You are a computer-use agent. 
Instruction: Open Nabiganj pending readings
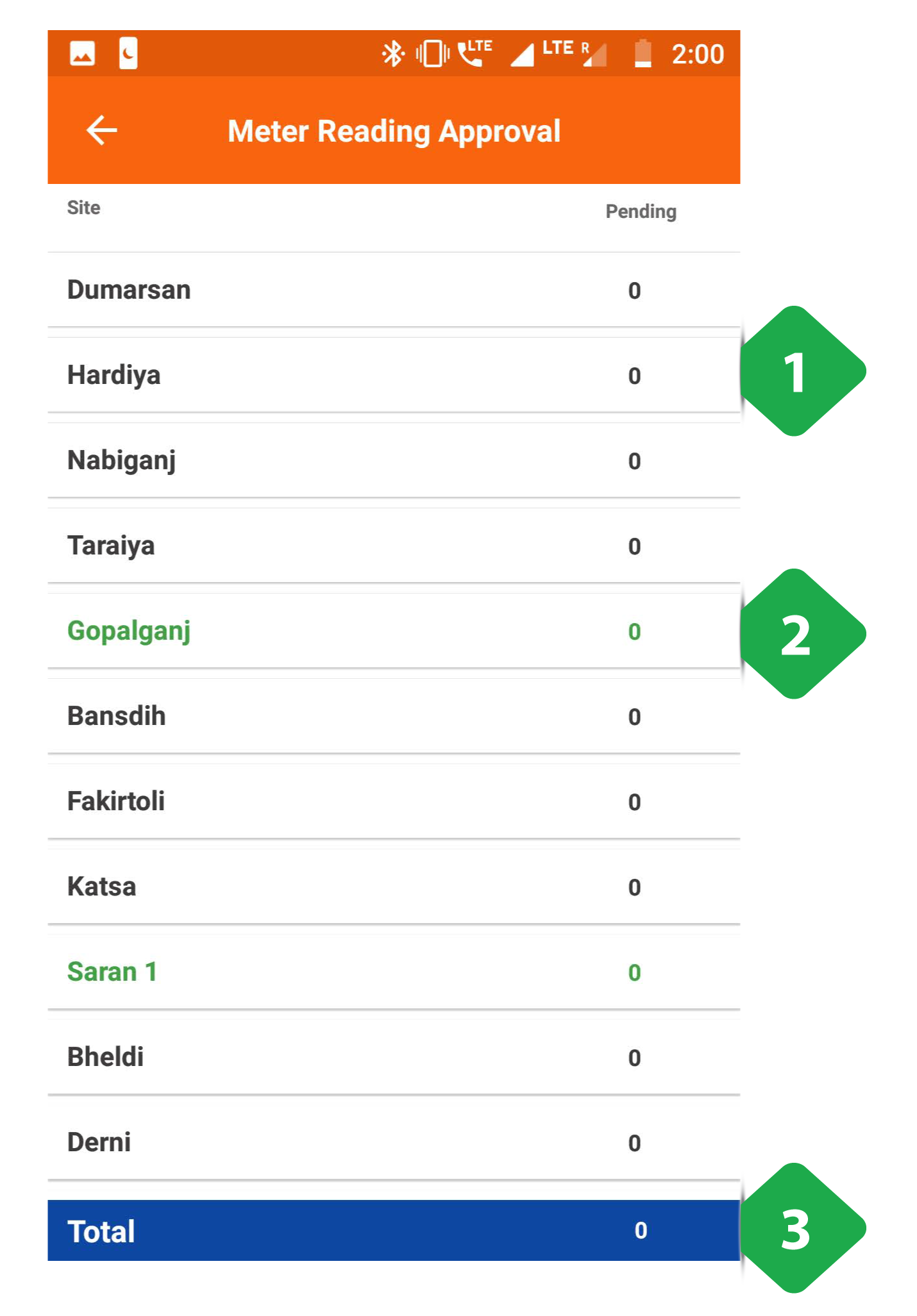[394, 461]
